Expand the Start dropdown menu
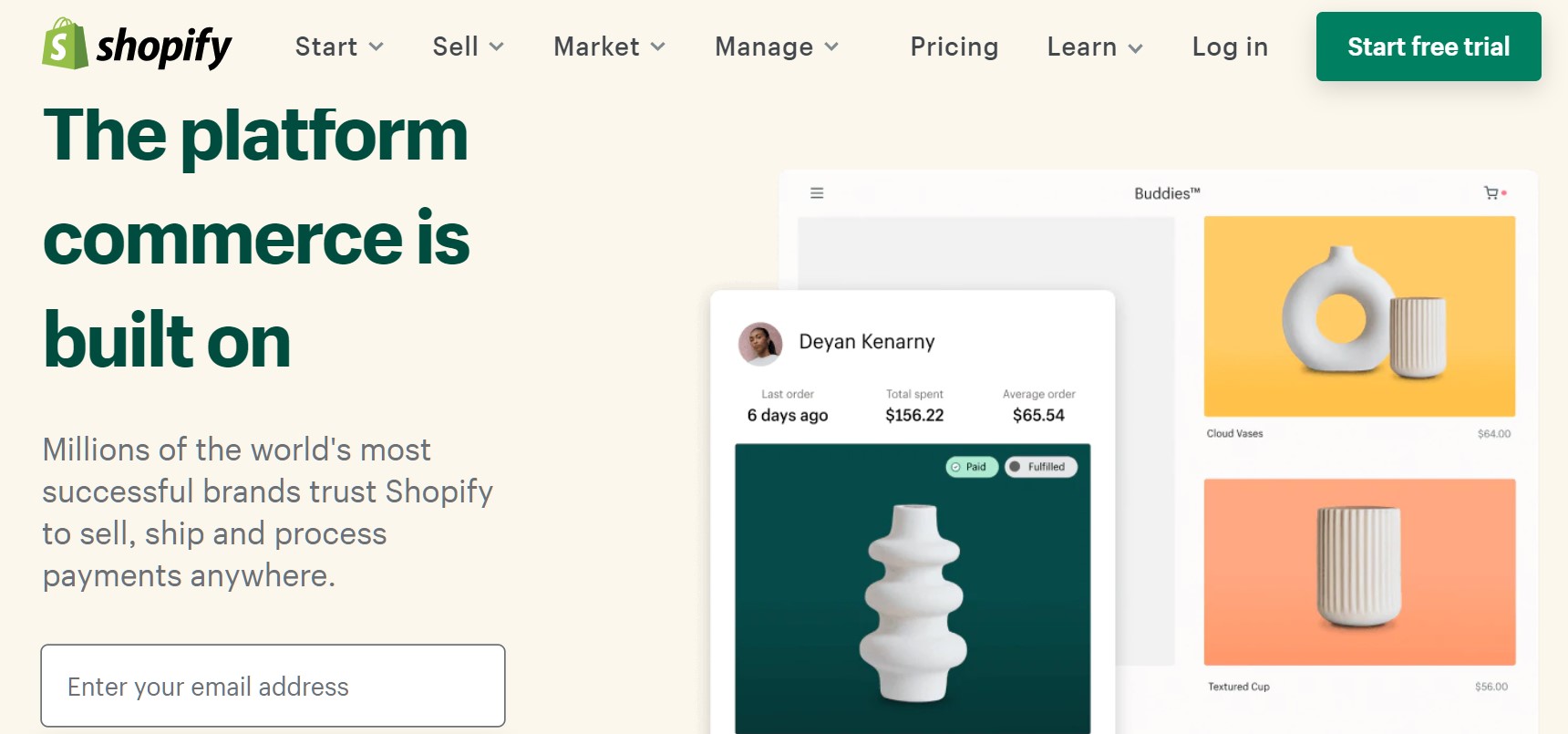The width and height of the screenshot is (1568, 734). (339, 47)
